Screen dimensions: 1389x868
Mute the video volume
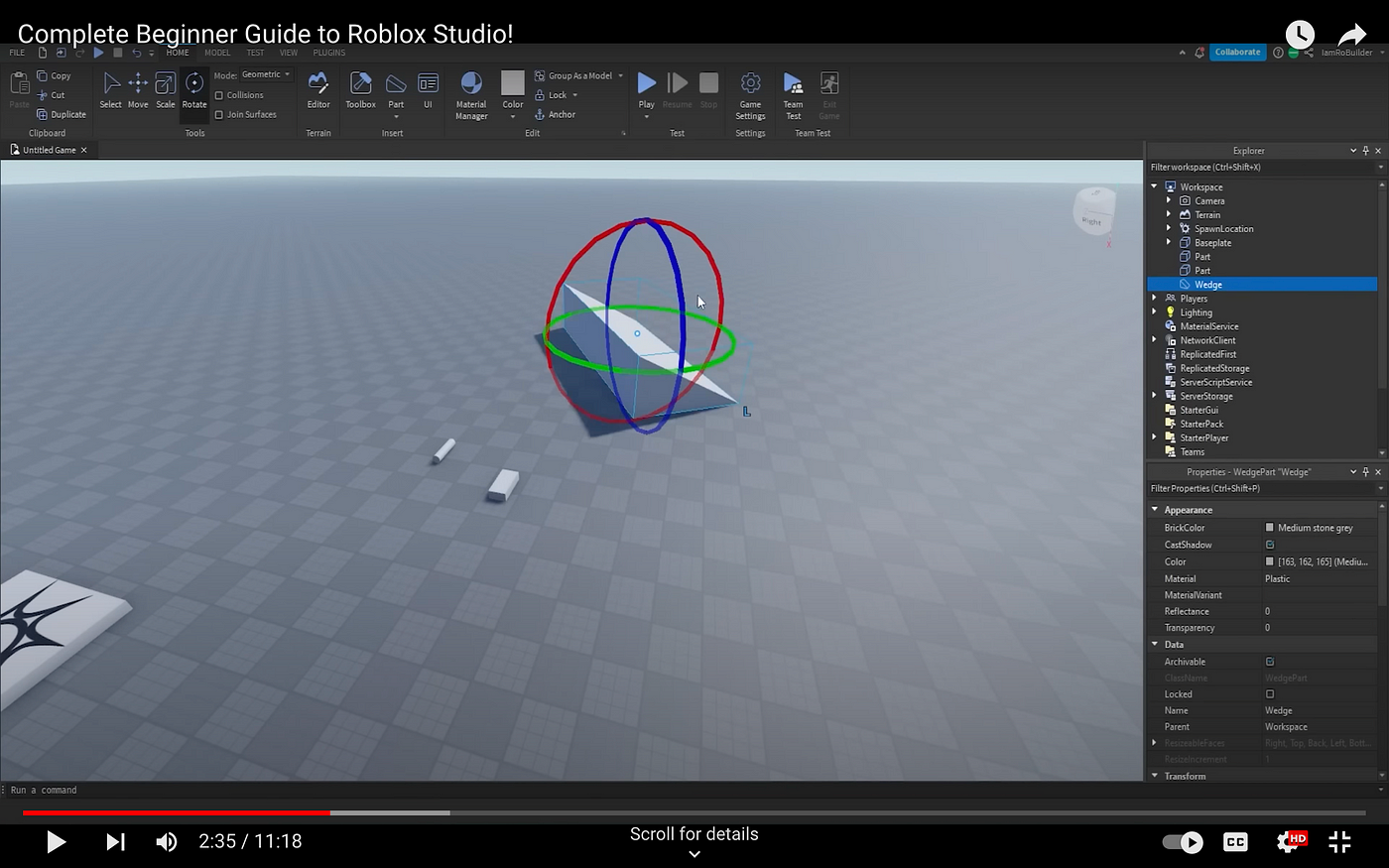tap(167, 841)
